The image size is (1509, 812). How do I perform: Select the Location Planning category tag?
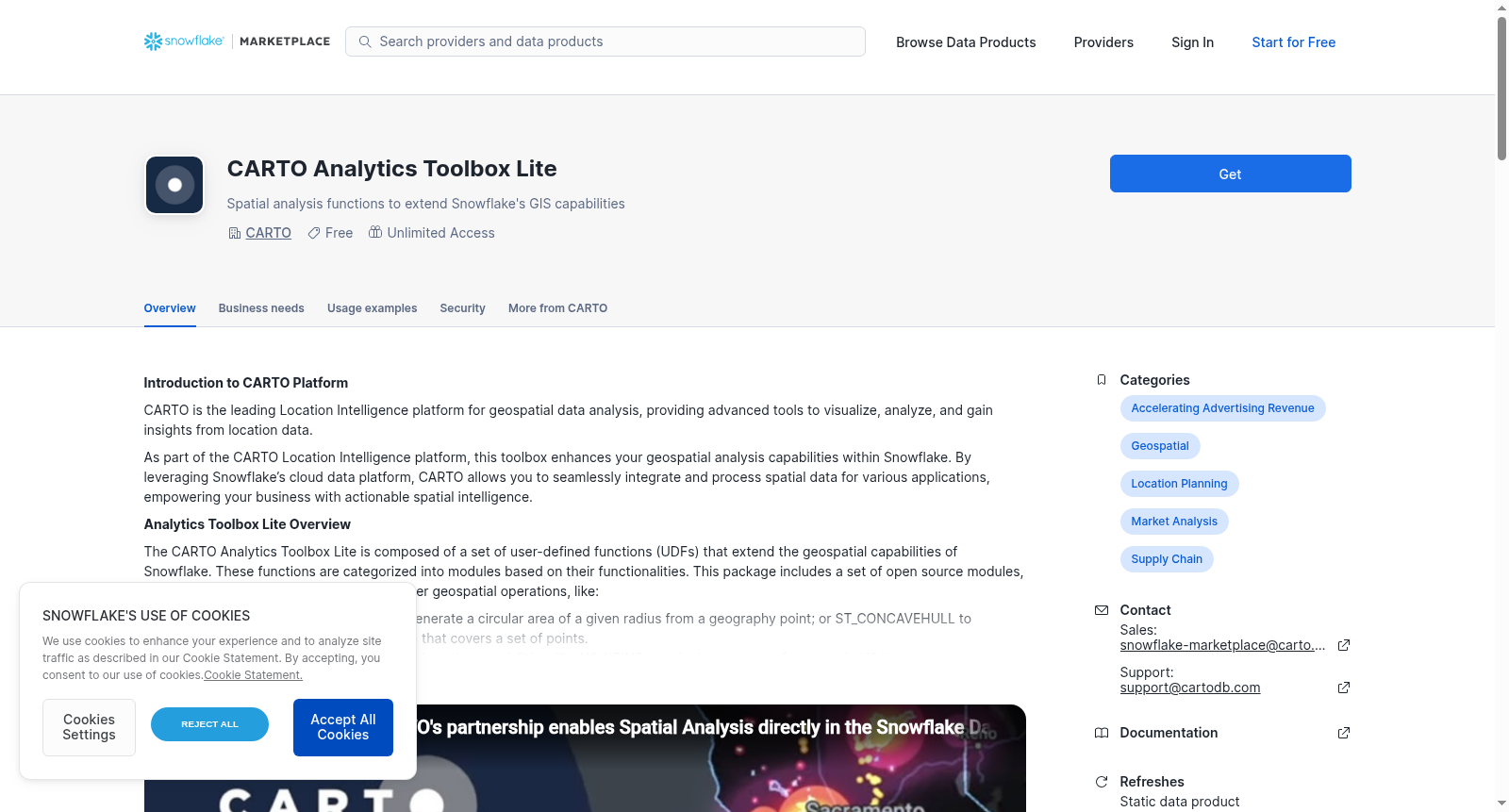1179,484
